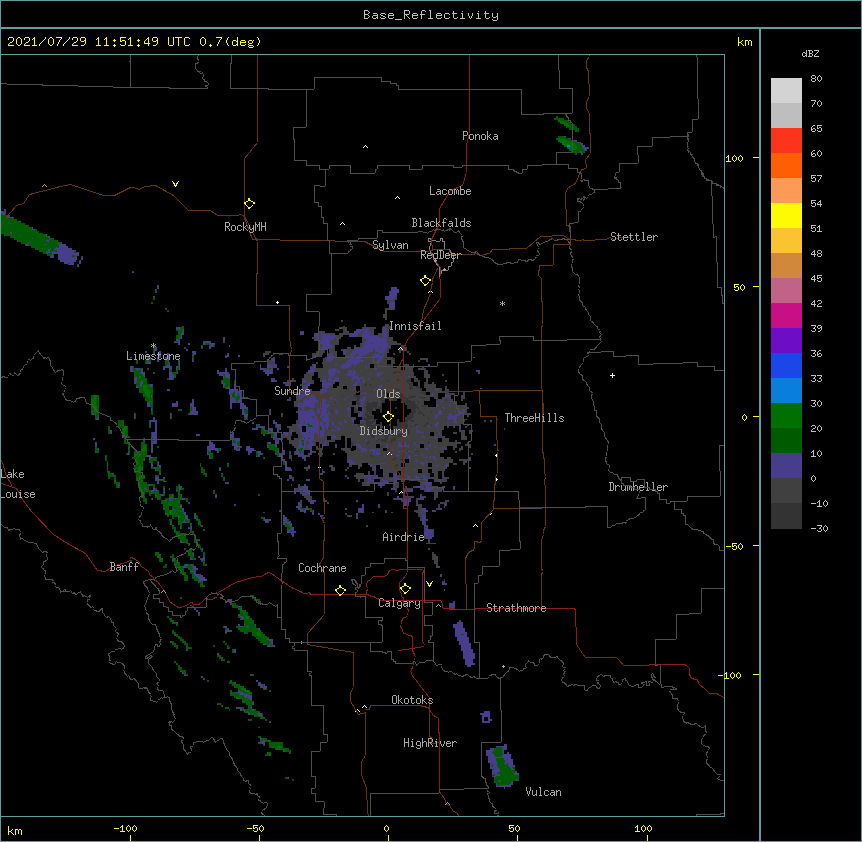Click the yellow v marker northeast of Calgary
The height and width of the screenshot is (842, 862).
tap(429, 584)
